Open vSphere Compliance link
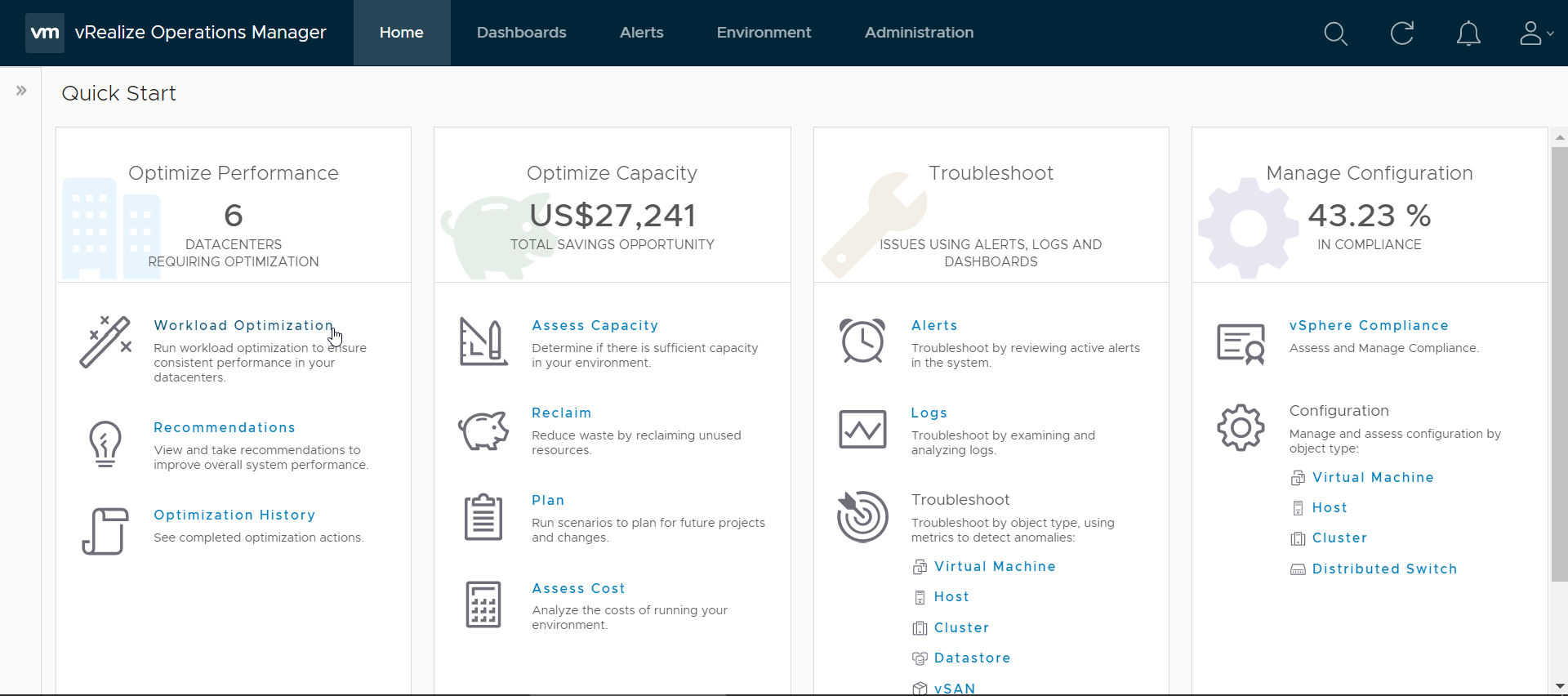1568x696 pixels. point(1370,325)
